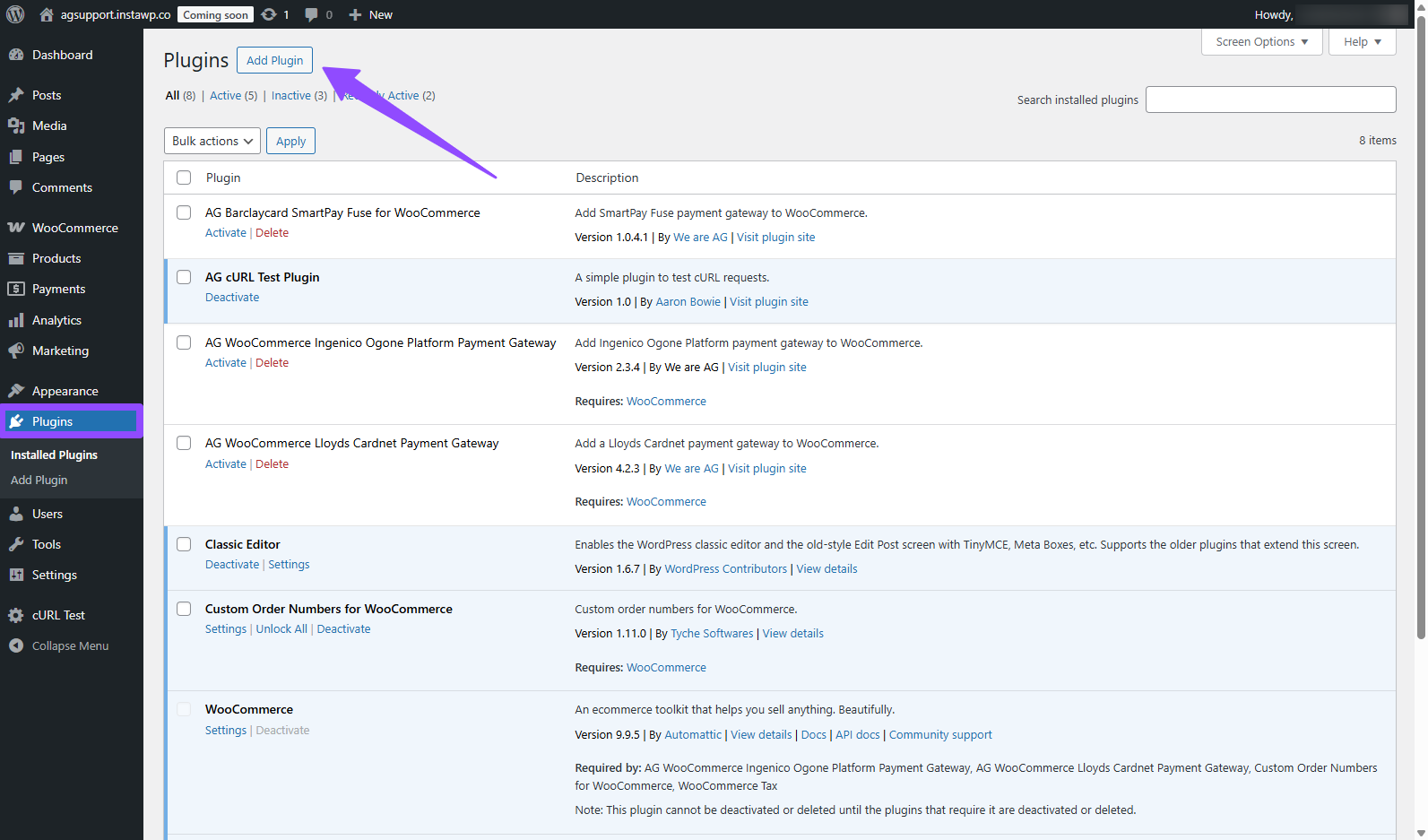
Task: Check the AG Barclaycard SmartPay Fuse checkbox
Action: 184,212
